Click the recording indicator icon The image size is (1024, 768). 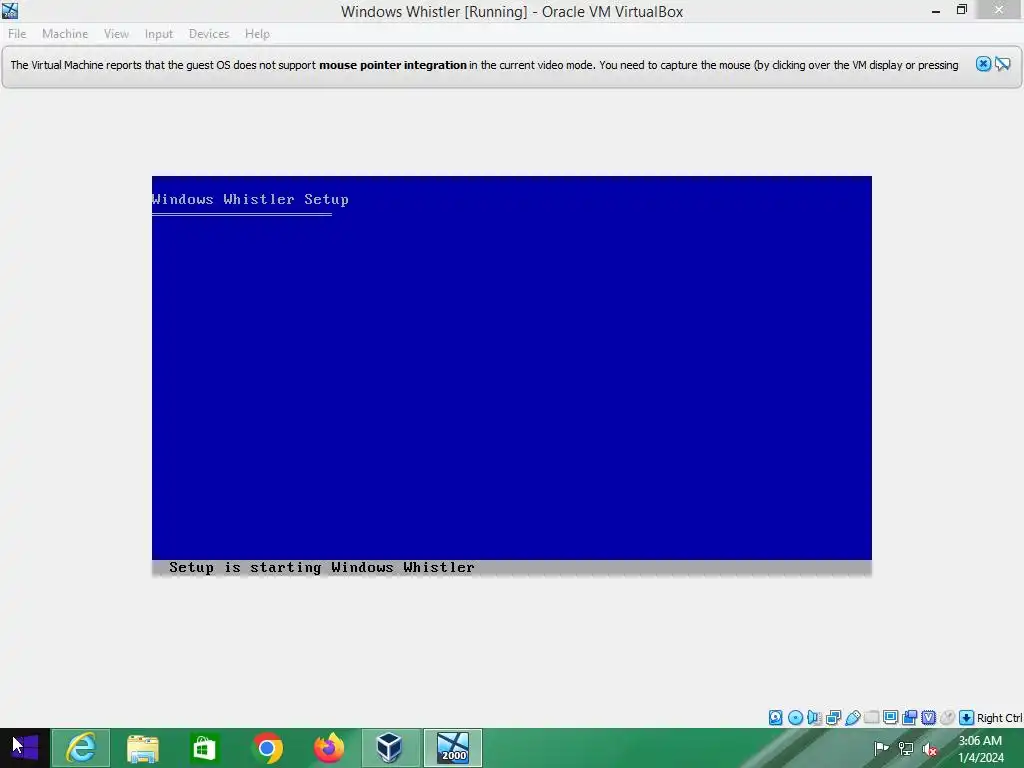[910, 718]
